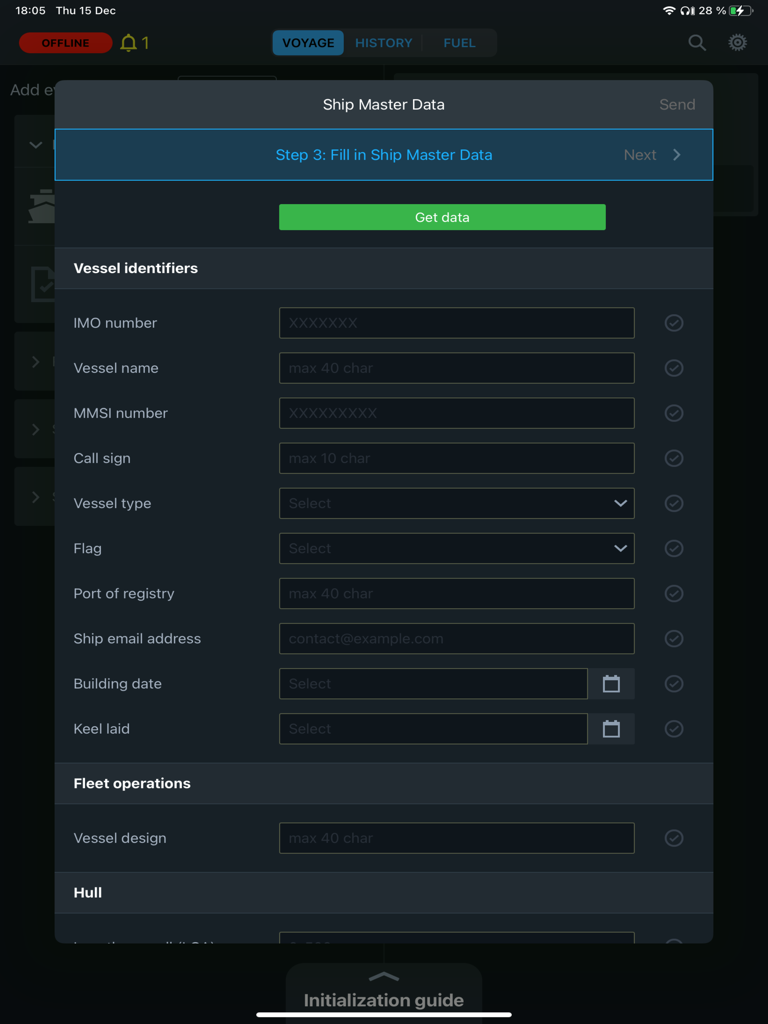The image size is (768, 1024).
Task: Open the Building date calendar picker
Action: pos(612,683)
